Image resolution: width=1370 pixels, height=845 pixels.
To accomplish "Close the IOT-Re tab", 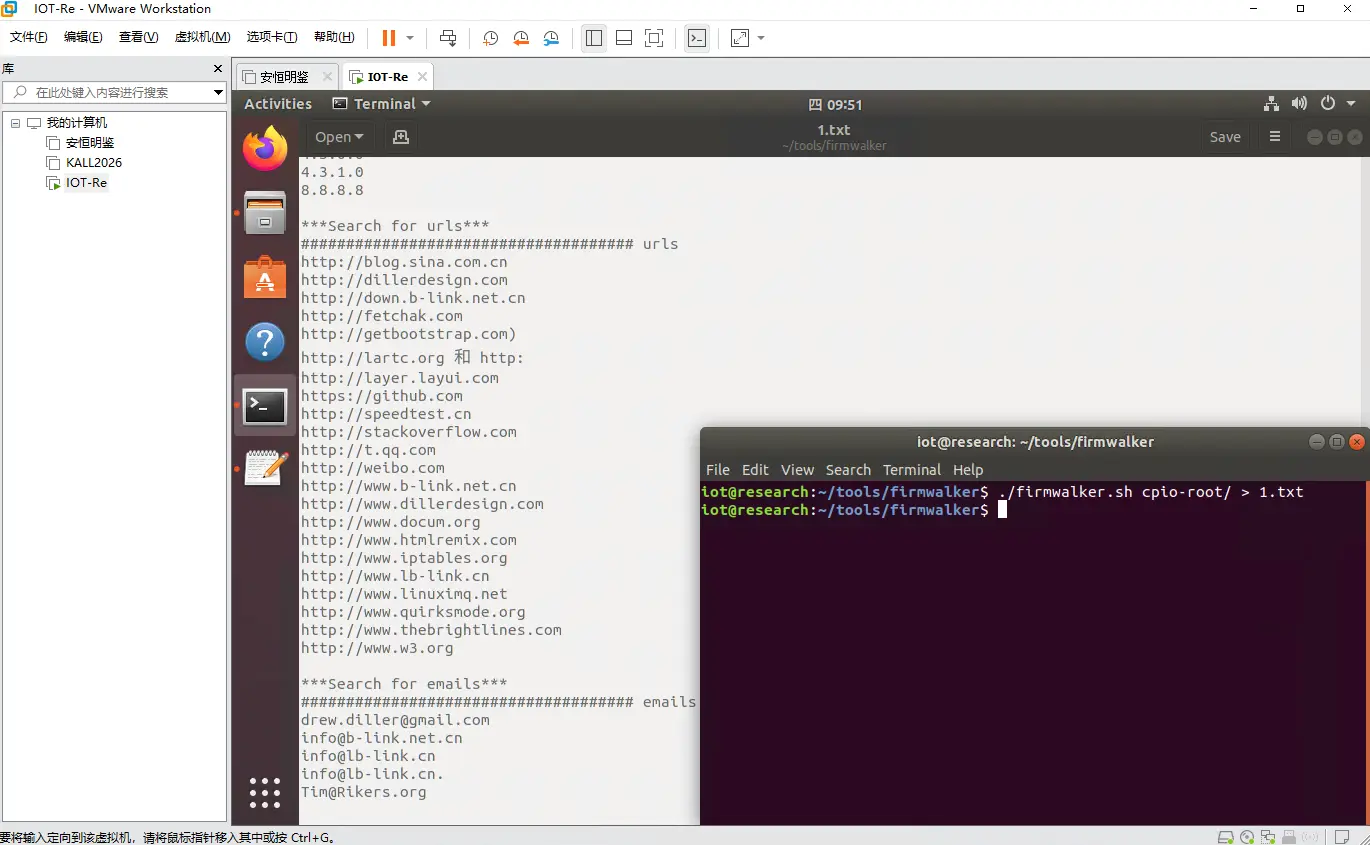I will [422, 77].
